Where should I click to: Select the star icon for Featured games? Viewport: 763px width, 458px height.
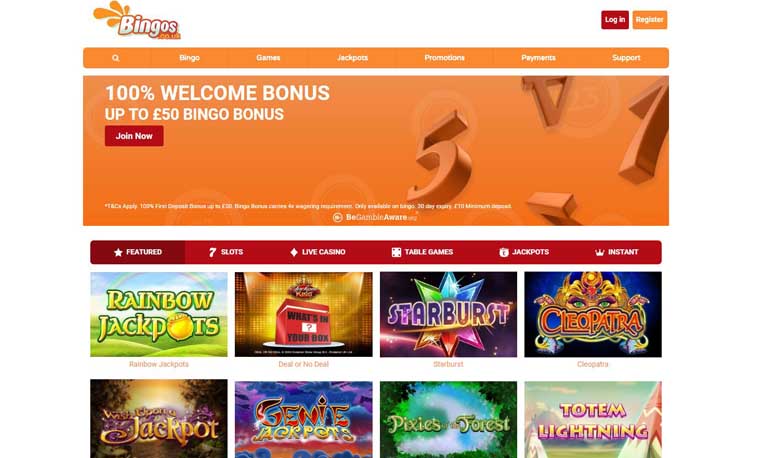[x=118, y=252]
